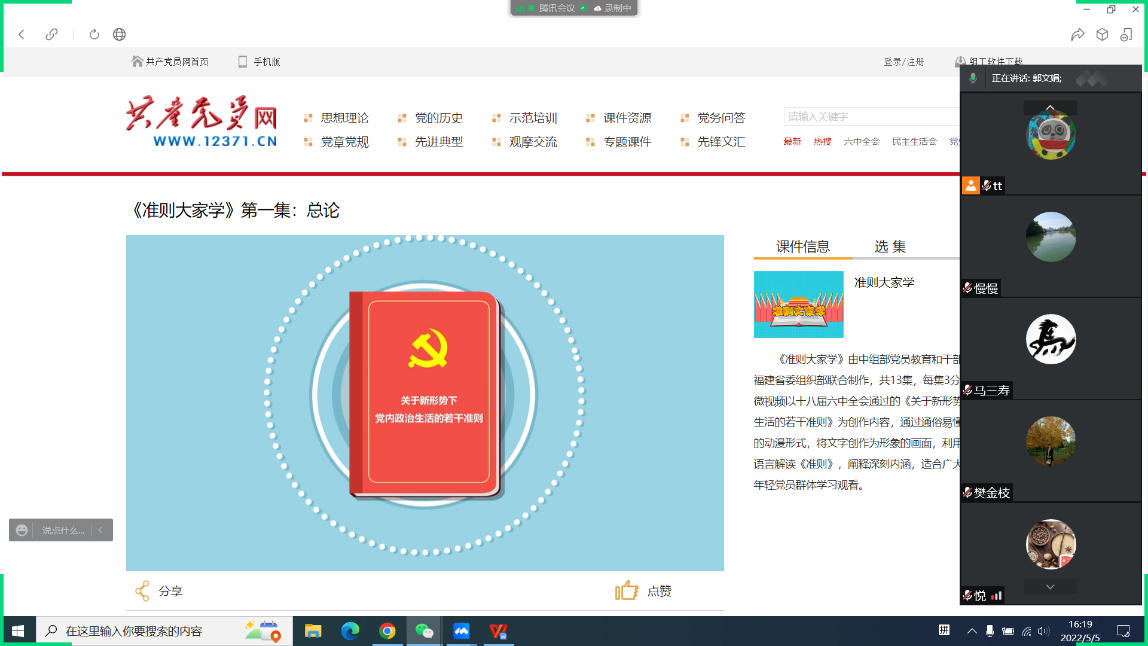Image resolution: width=1148 pixels, height=646 pixels.
Task: Click the 准则大家学 course thumbnail
Action: tap(798, 304)
